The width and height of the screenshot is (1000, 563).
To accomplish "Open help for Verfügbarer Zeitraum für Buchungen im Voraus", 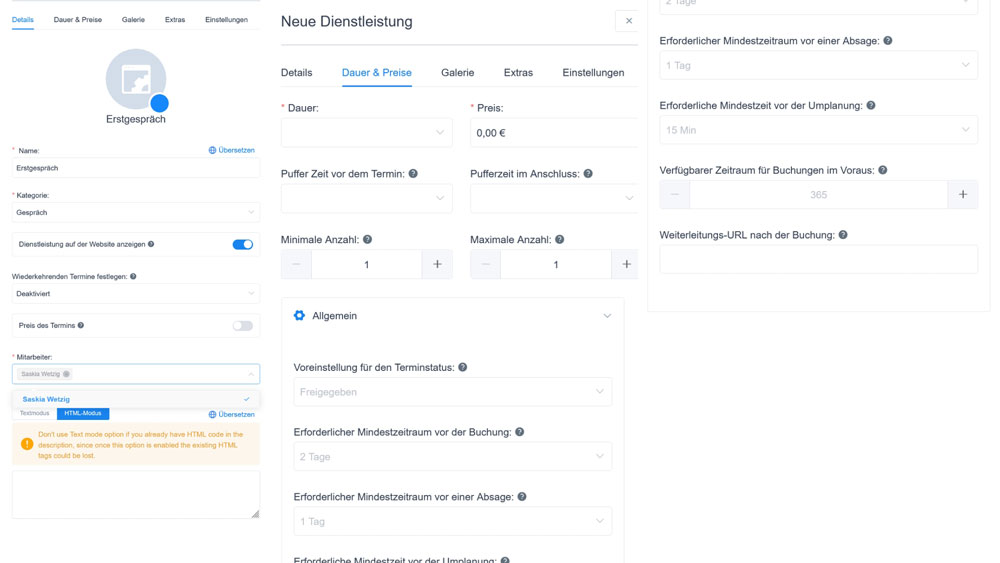I will click(883, 170).
